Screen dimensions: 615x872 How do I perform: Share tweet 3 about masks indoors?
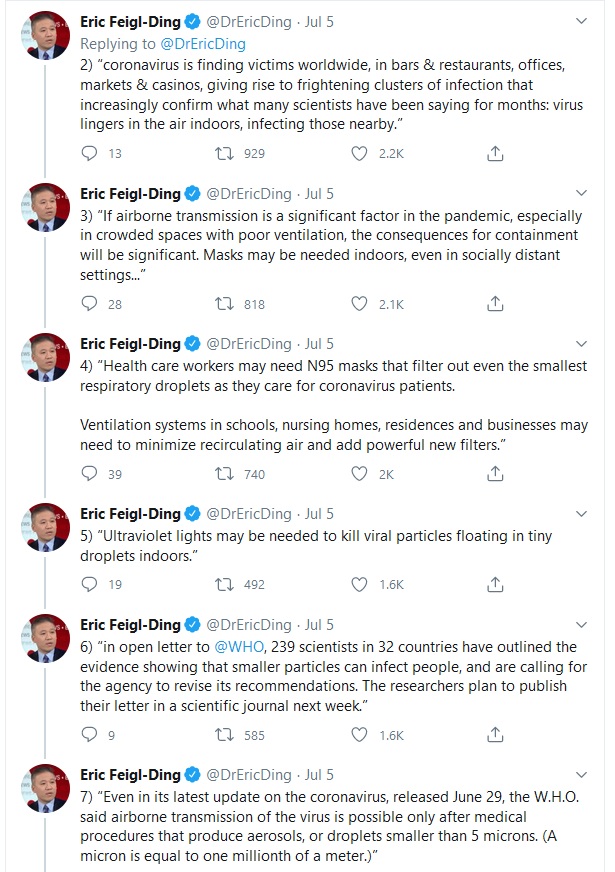[495, 304]
